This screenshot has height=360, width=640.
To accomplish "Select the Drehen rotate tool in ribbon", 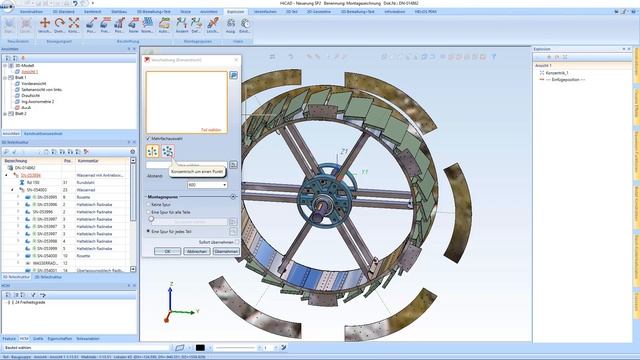I will 60,25.
